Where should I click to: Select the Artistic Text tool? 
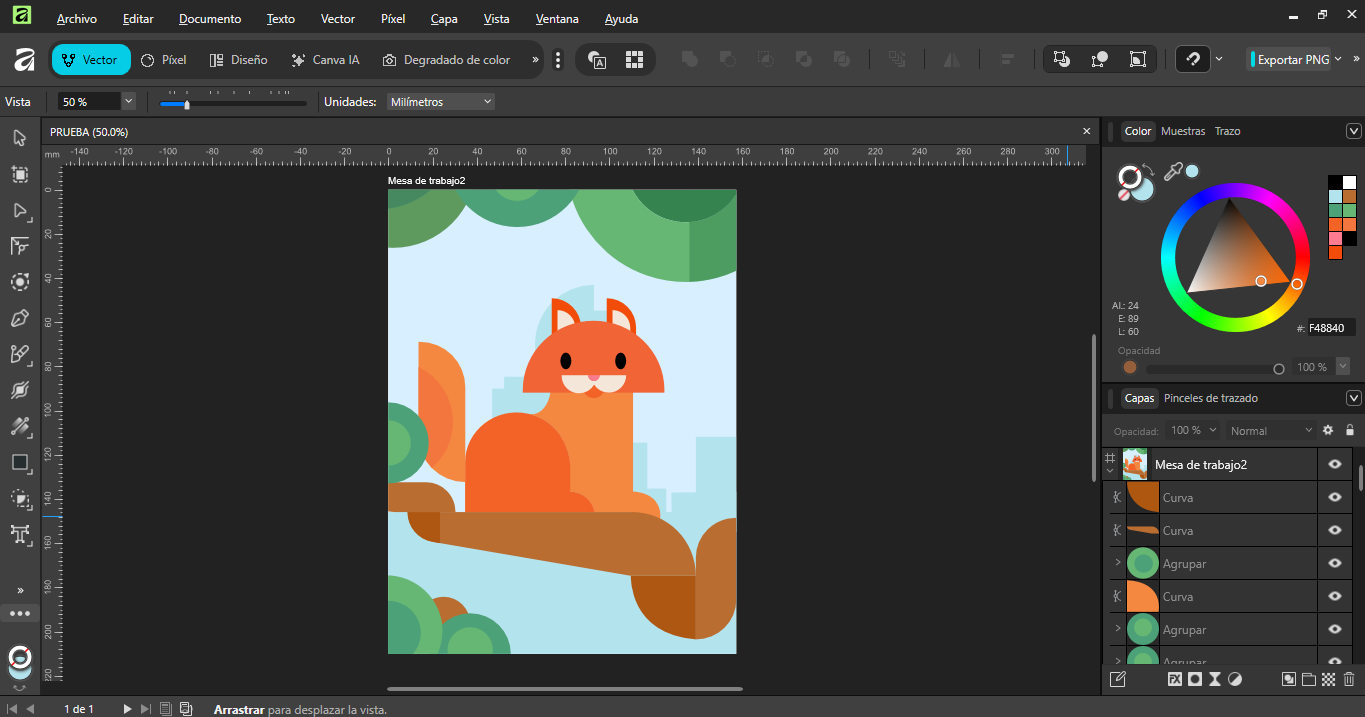tap(19, 534)
